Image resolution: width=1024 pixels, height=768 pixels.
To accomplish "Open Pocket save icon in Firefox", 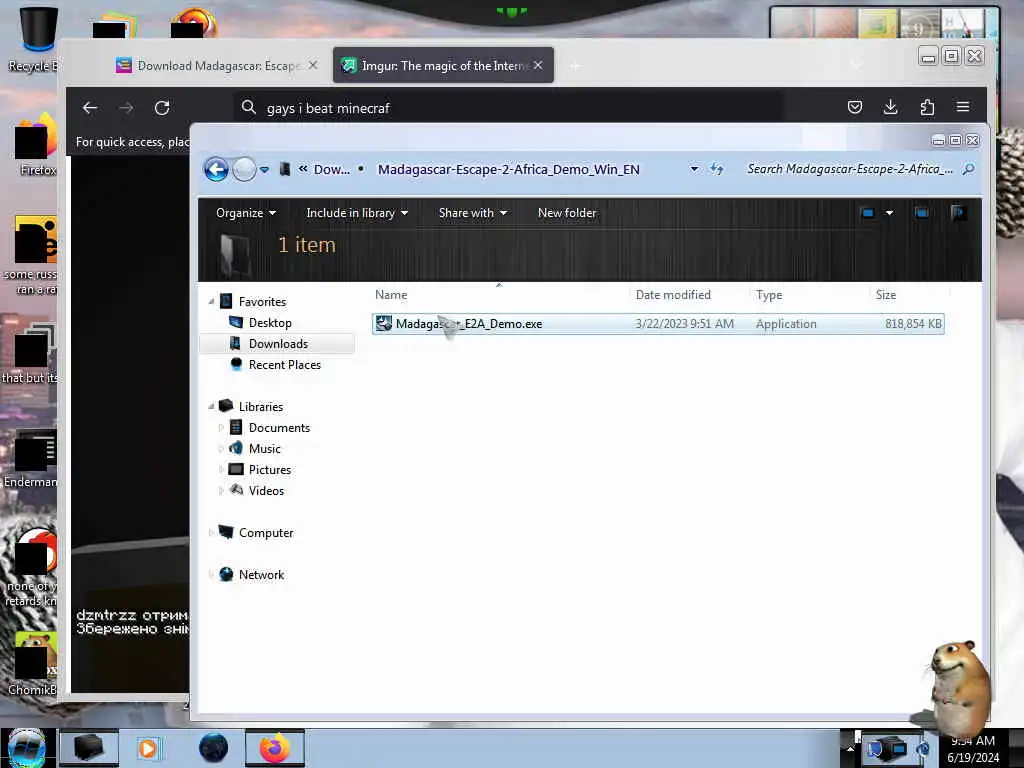I will (855, 107).
